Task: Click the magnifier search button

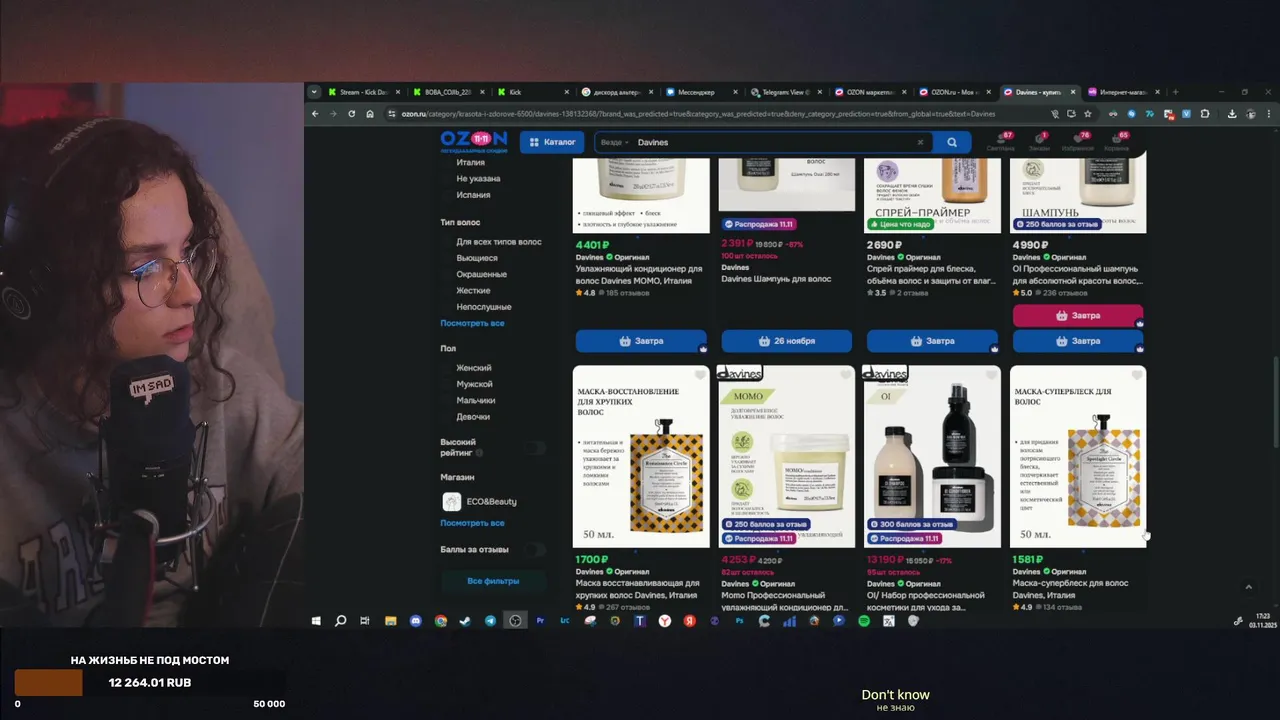Action: (952, 142)
